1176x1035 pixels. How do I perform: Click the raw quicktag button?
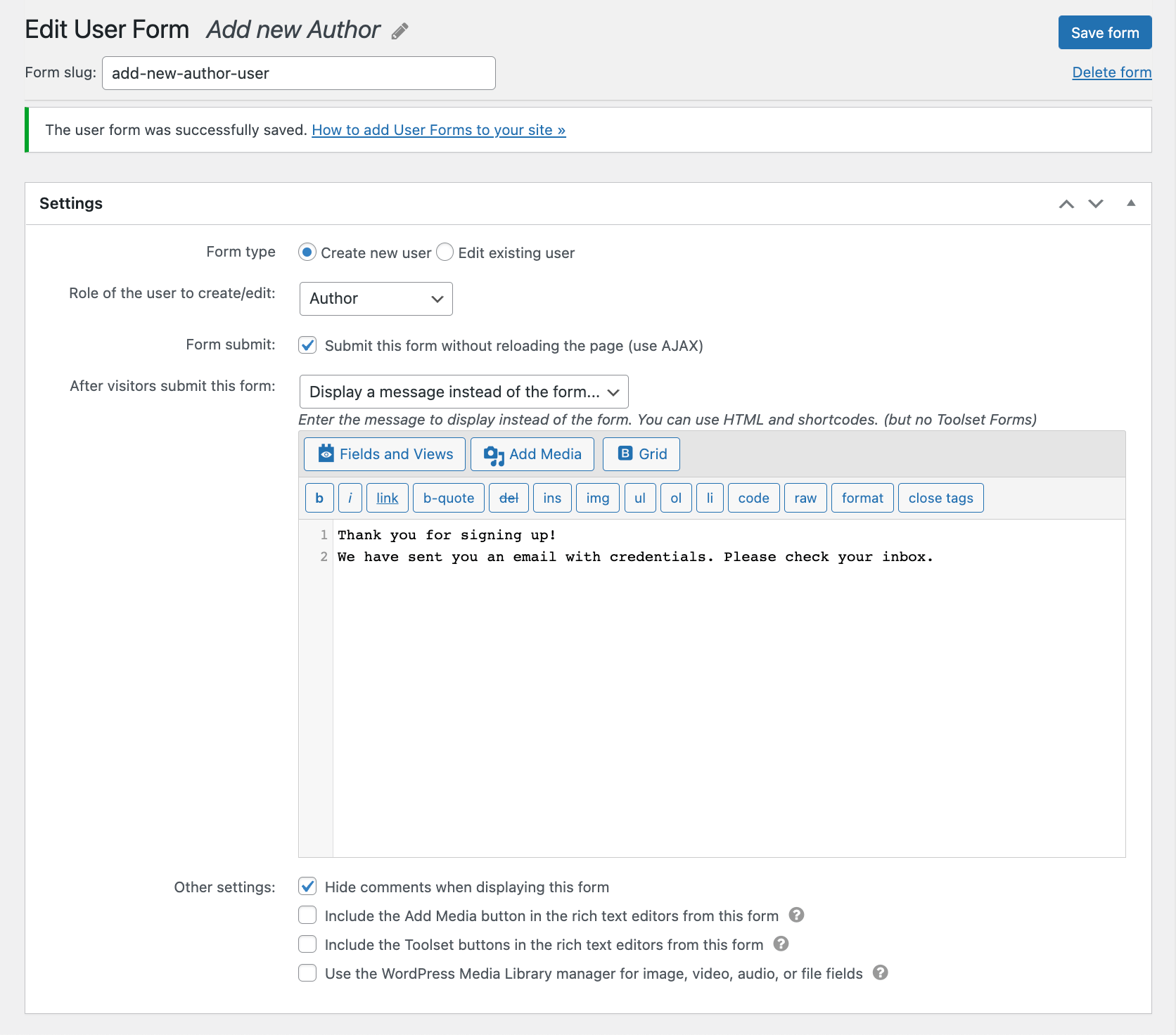click(x=805, y=498)
